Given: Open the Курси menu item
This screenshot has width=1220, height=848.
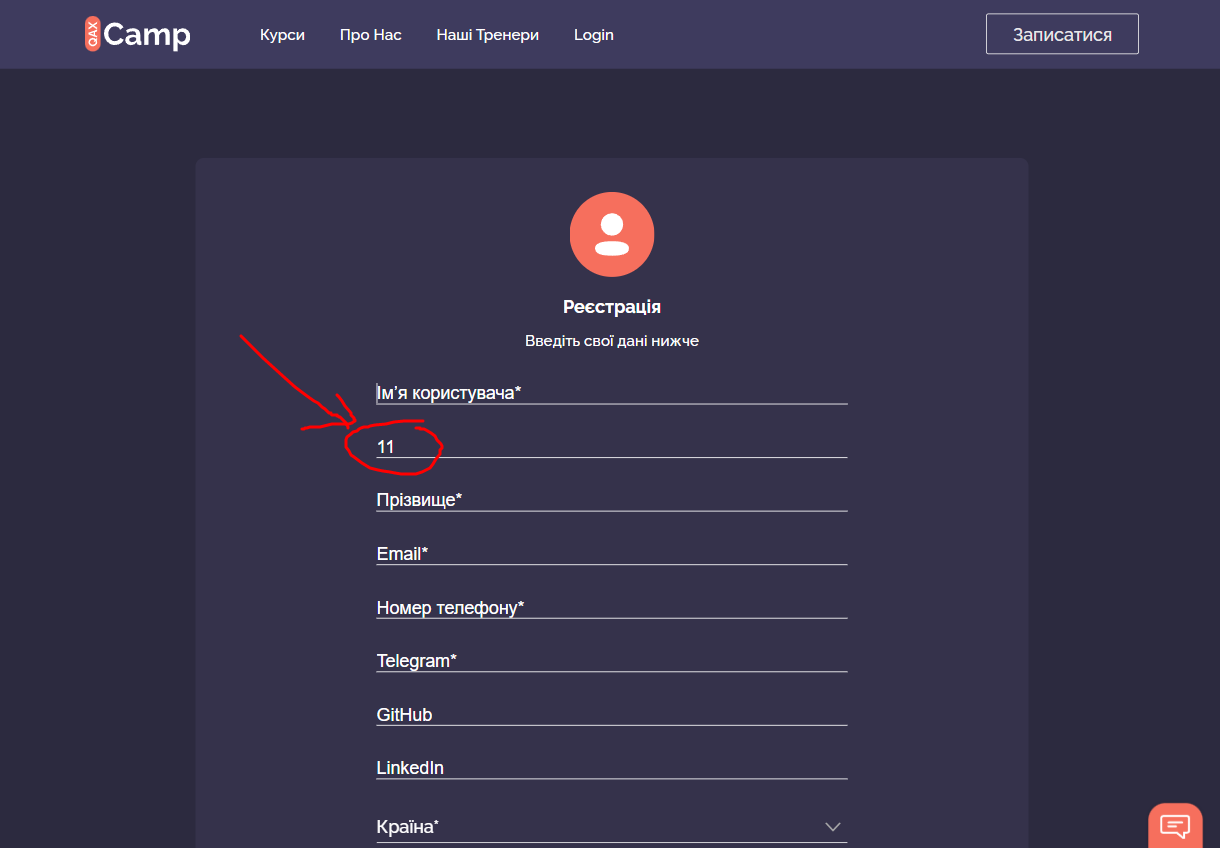Looking at the screenshot, I should [282, 34].
